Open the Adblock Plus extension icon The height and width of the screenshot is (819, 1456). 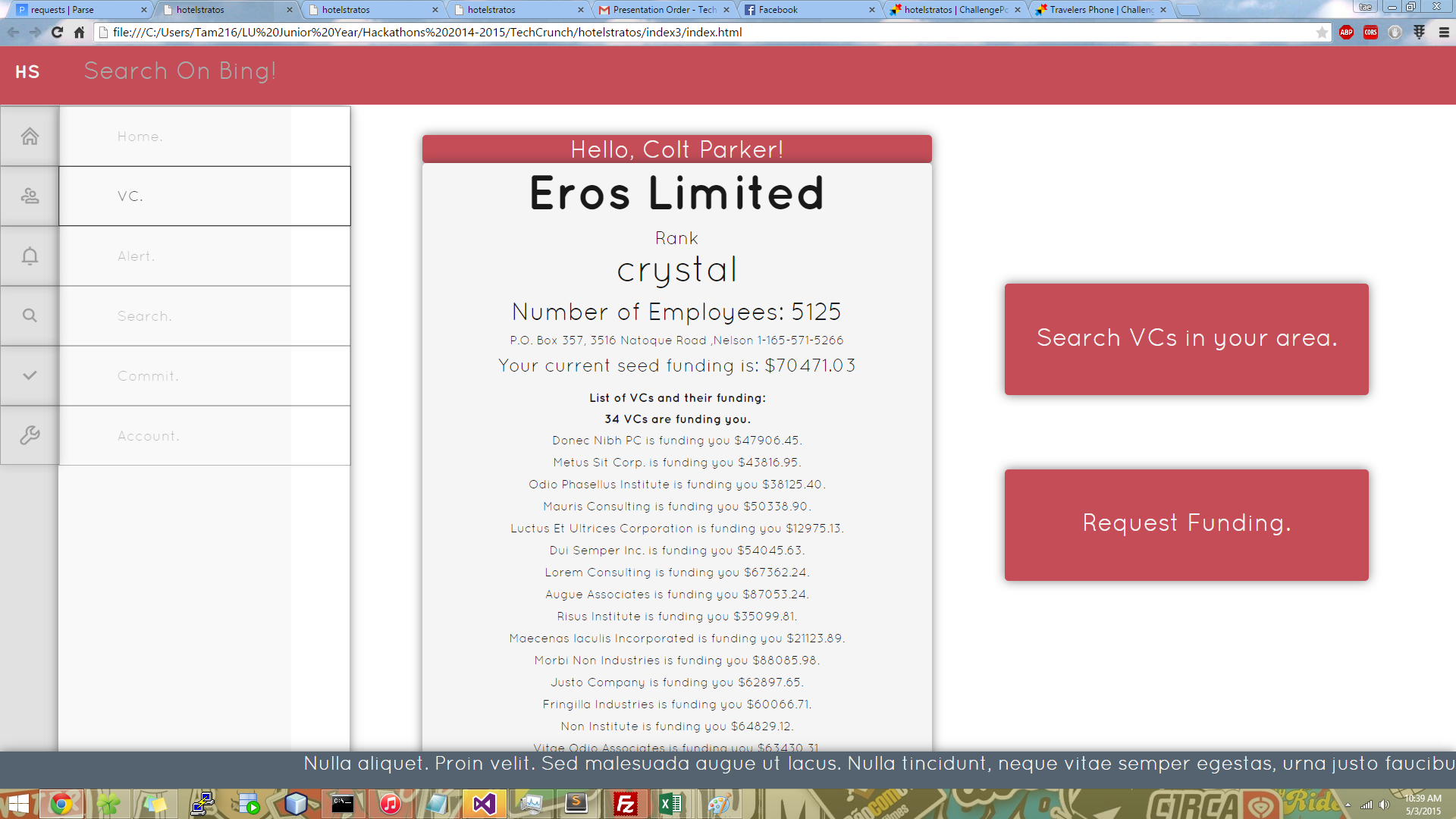click(1346, 32)
